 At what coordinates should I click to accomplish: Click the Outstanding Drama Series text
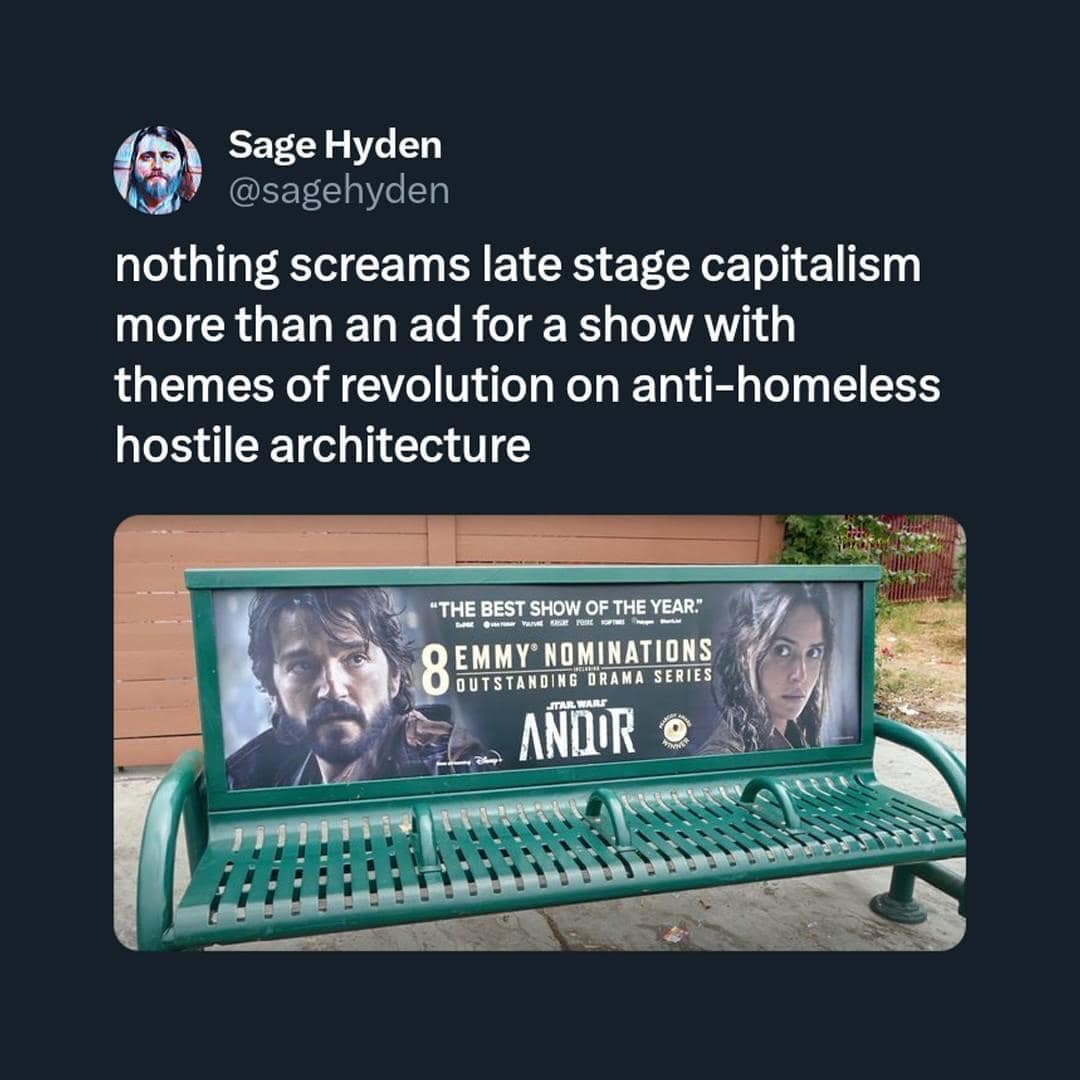(582, 678)
